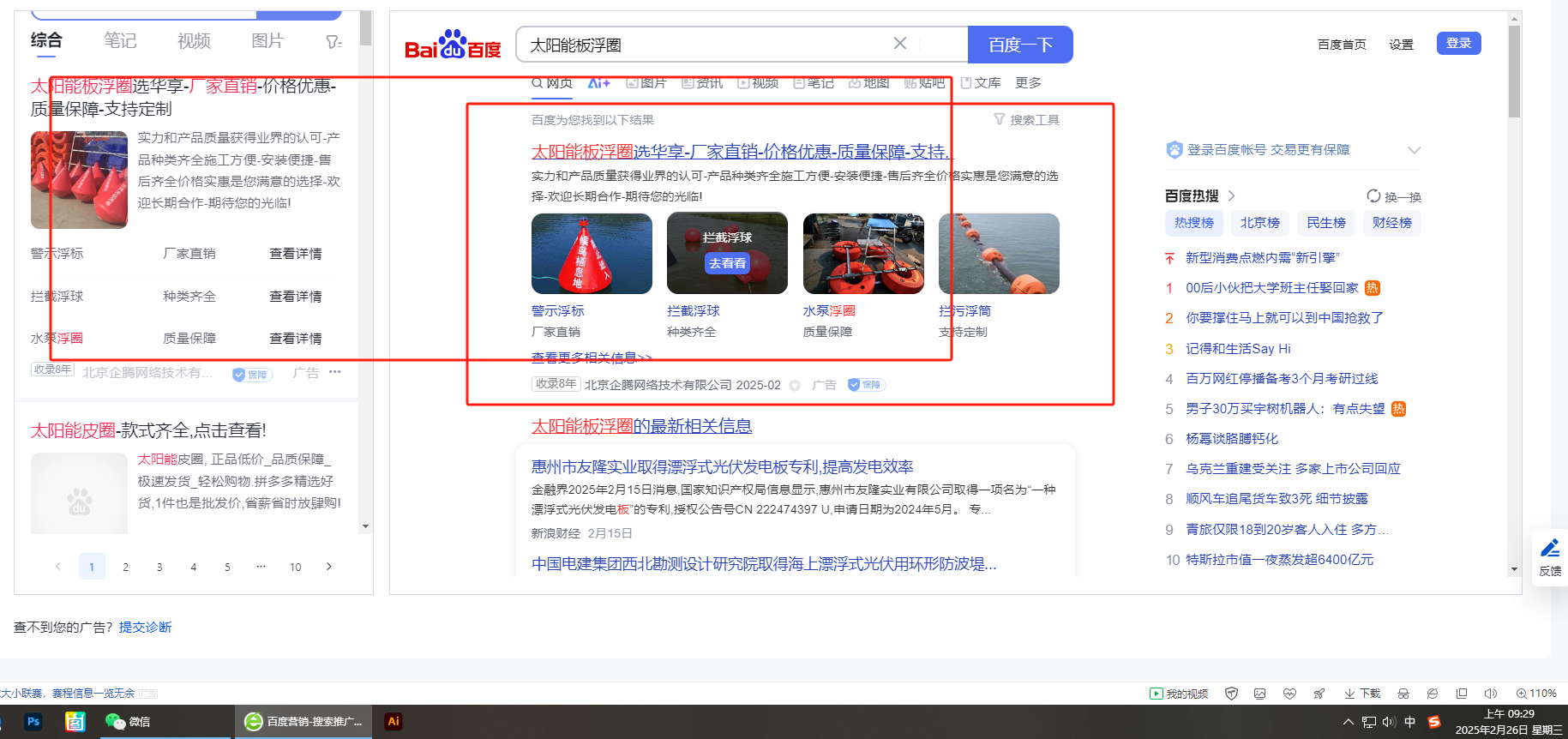Open the 文库 search category

click(981, 83)
